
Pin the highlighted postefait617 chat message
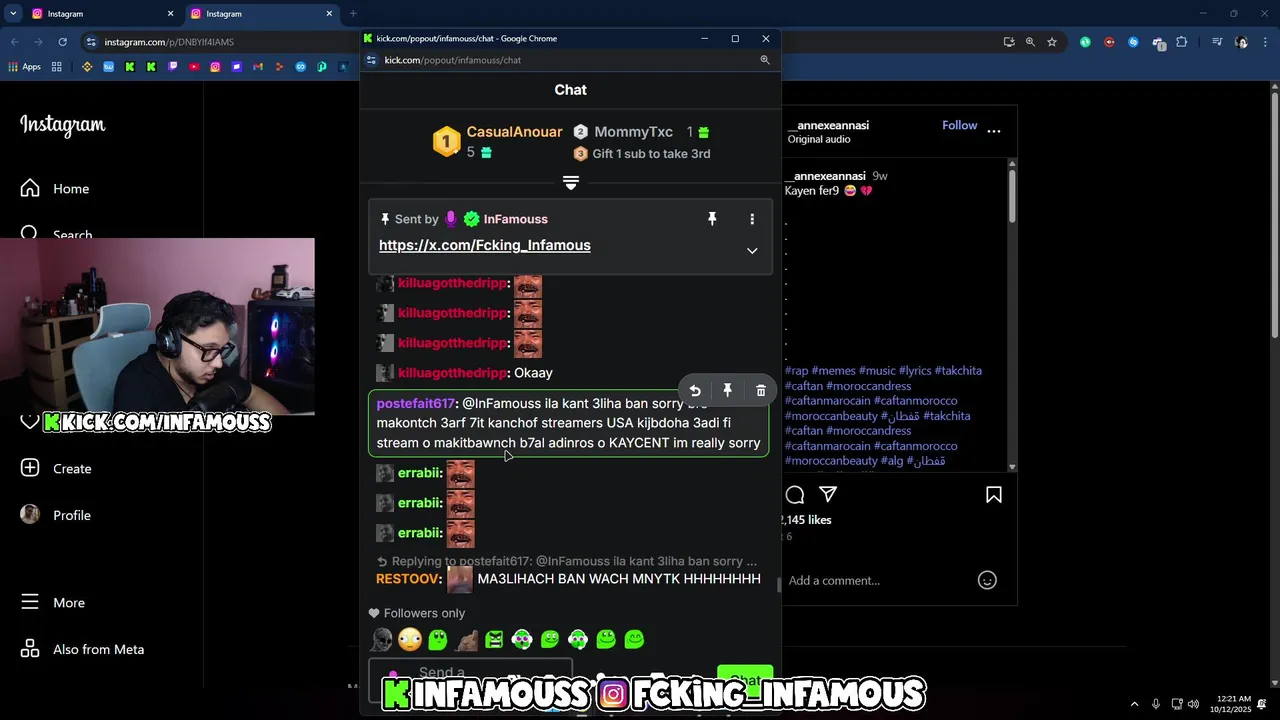click(728, 391)
